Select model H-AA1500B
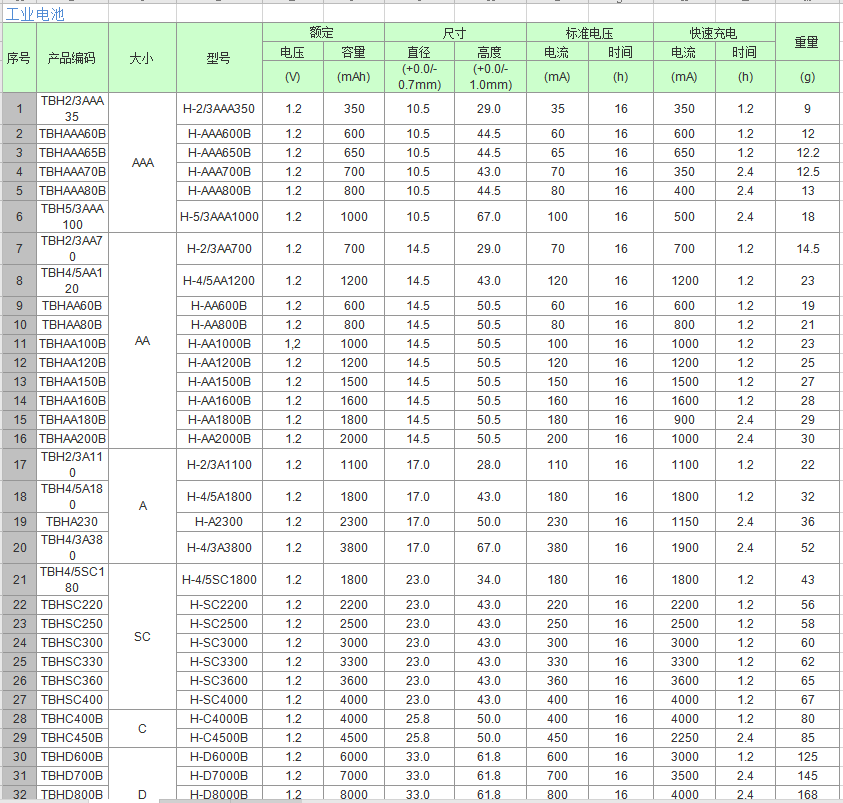The width and height of the screenshot is (843, 803). (219, 382)
